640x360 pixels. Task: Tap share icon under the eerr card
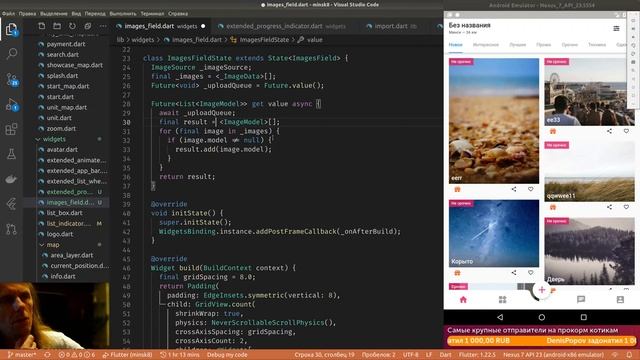click(x=513, y=189)
